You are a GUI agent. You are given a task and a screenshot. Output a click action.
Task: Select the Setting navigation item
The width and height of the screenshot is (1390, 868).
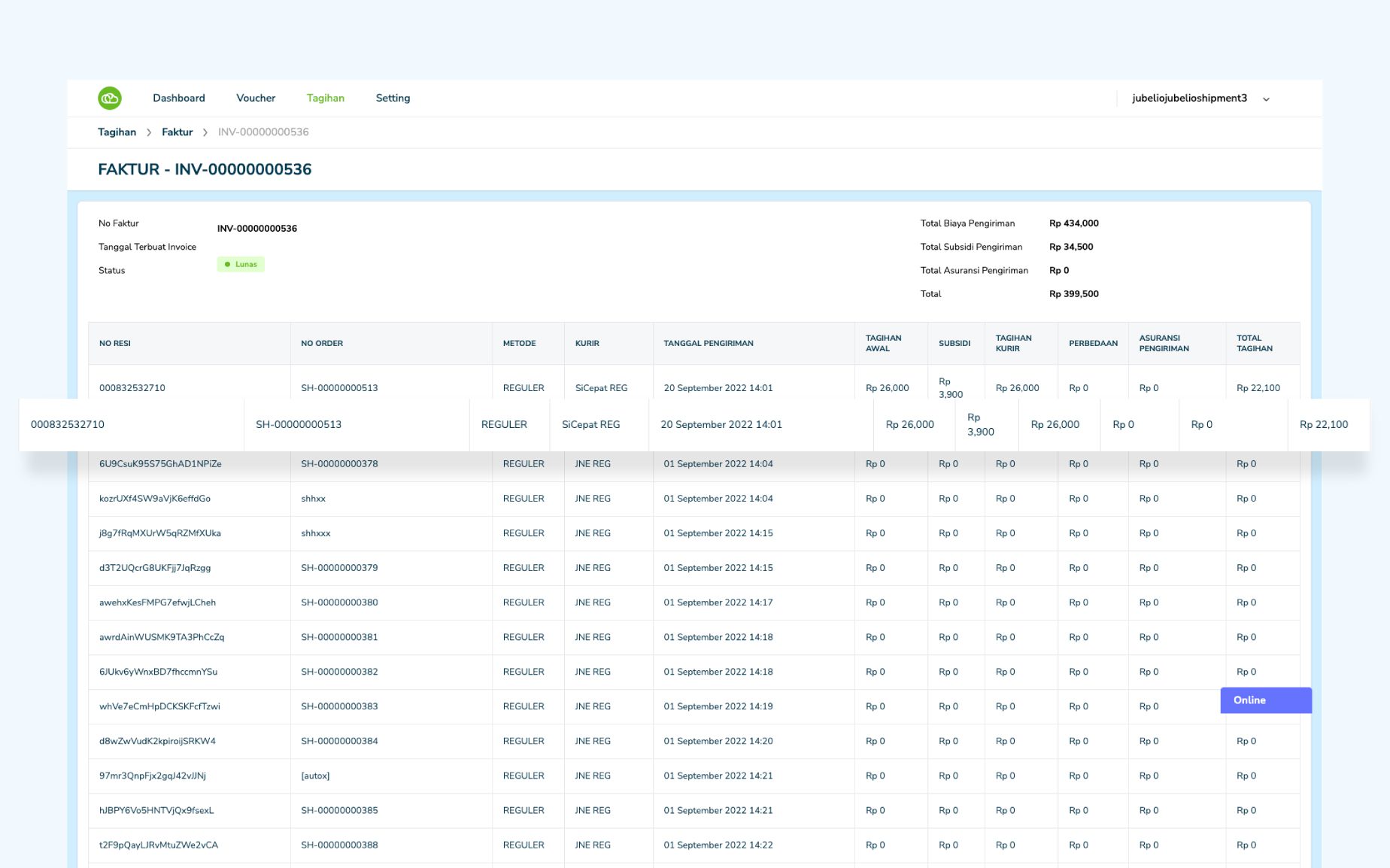tap(393, 98)
